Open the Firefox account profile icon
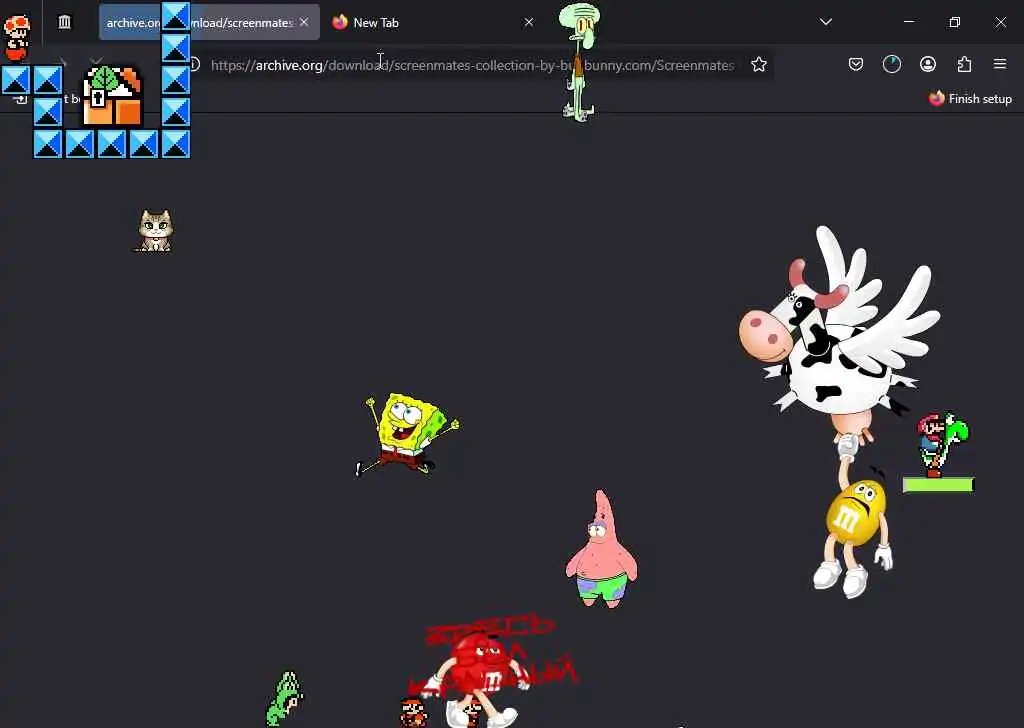This screenshot has height=728, width=1024. (927, 64)
